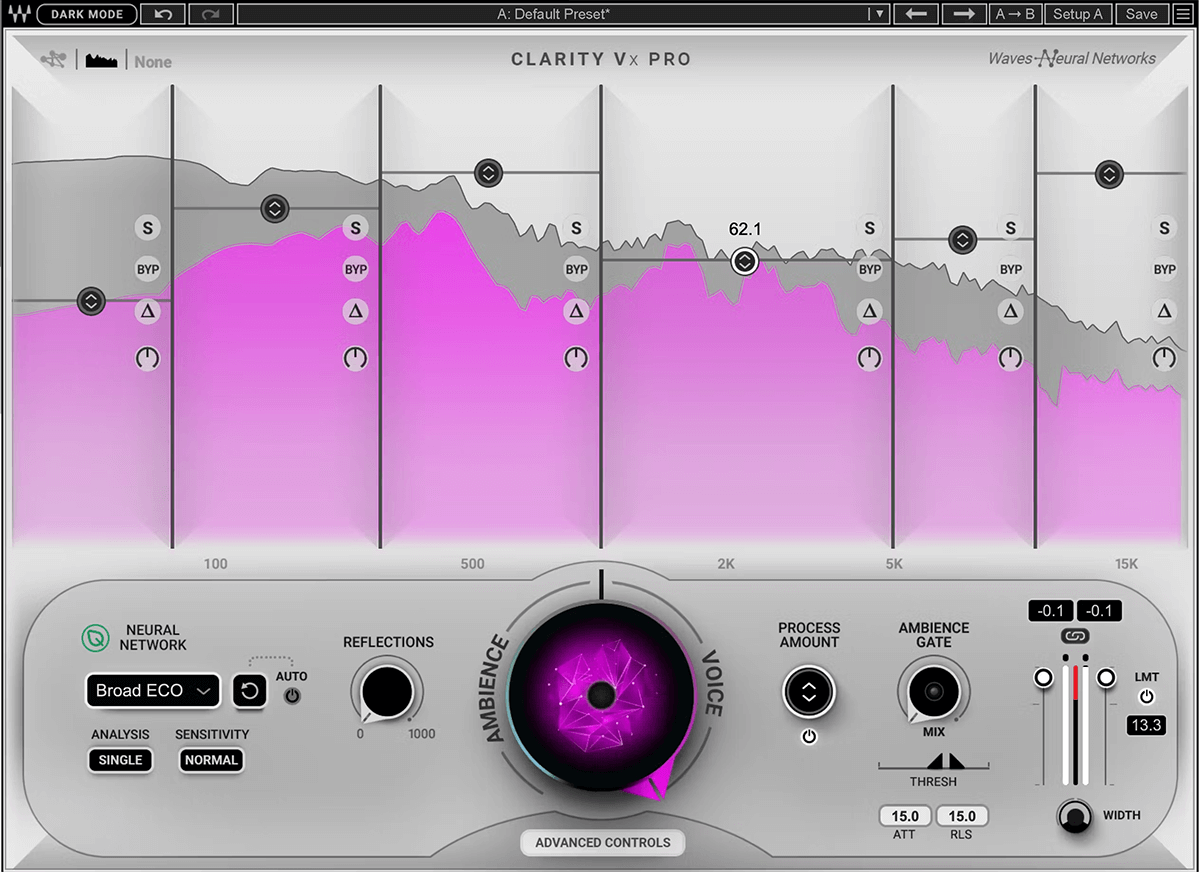Select the waveform display icon at top left
The height and width of the screenshot is (872, 1200).
(x=100, y=60)
